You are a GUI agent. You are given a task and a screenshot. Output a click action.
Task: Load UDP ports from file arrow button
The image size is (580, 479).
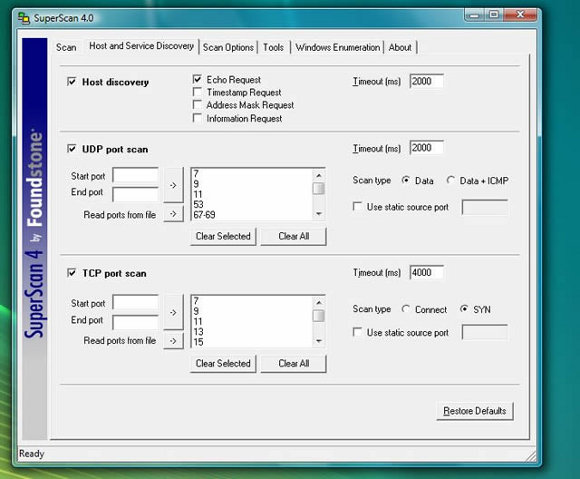[173, 214]
